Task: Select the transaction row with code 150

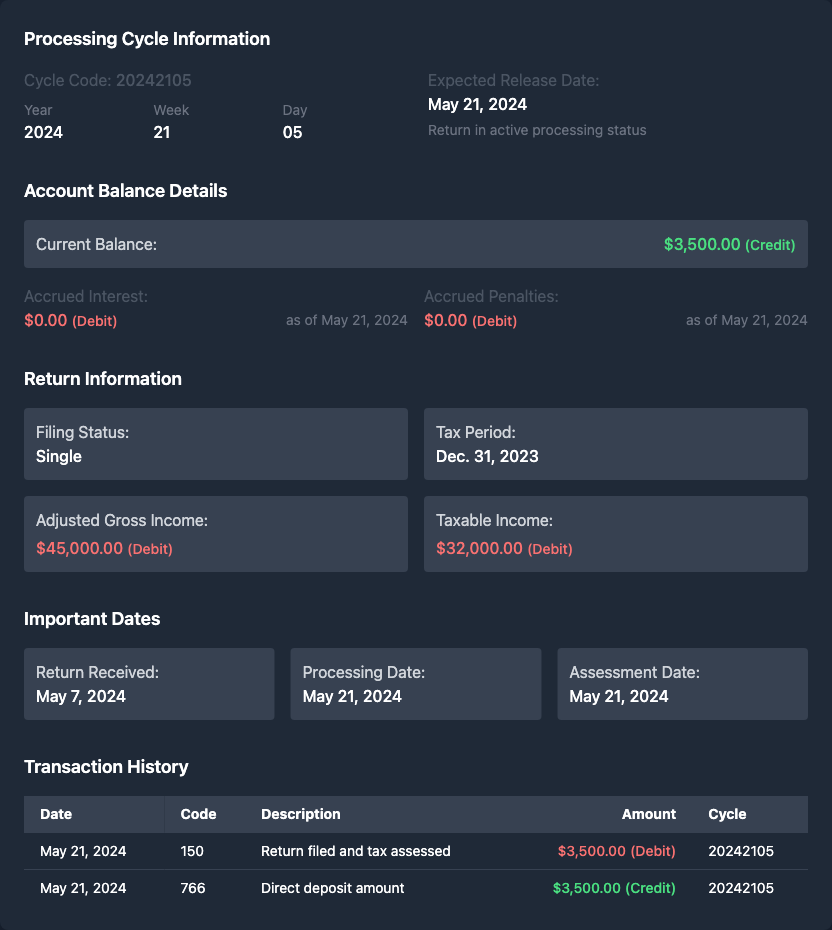Action: (x=415, y=851)
